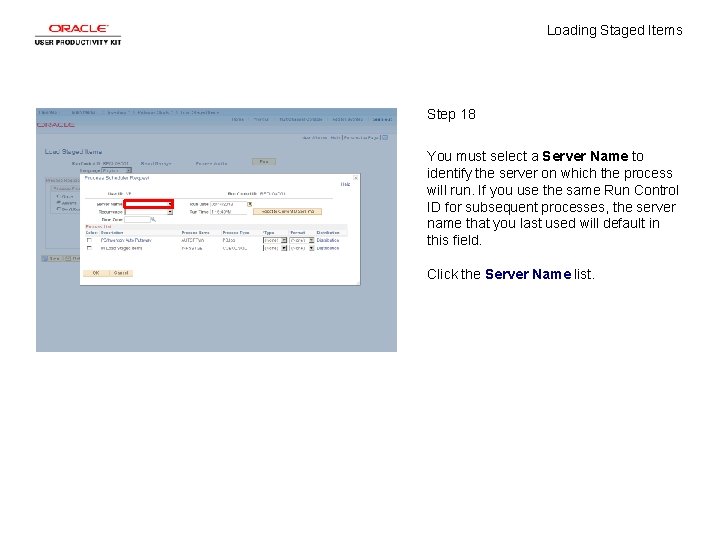The image size is (720, 540).
Task: Click Sign out in the header
Action: coord(382,119)
